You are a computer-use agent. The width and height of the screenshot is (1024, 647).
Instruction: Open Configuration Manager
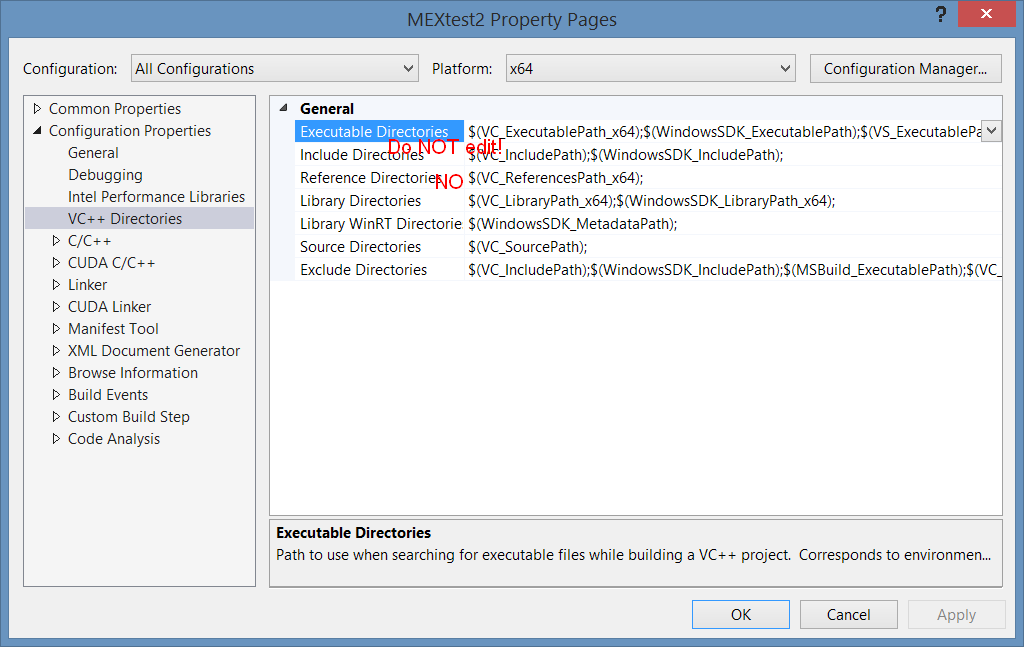click(905, 69)
